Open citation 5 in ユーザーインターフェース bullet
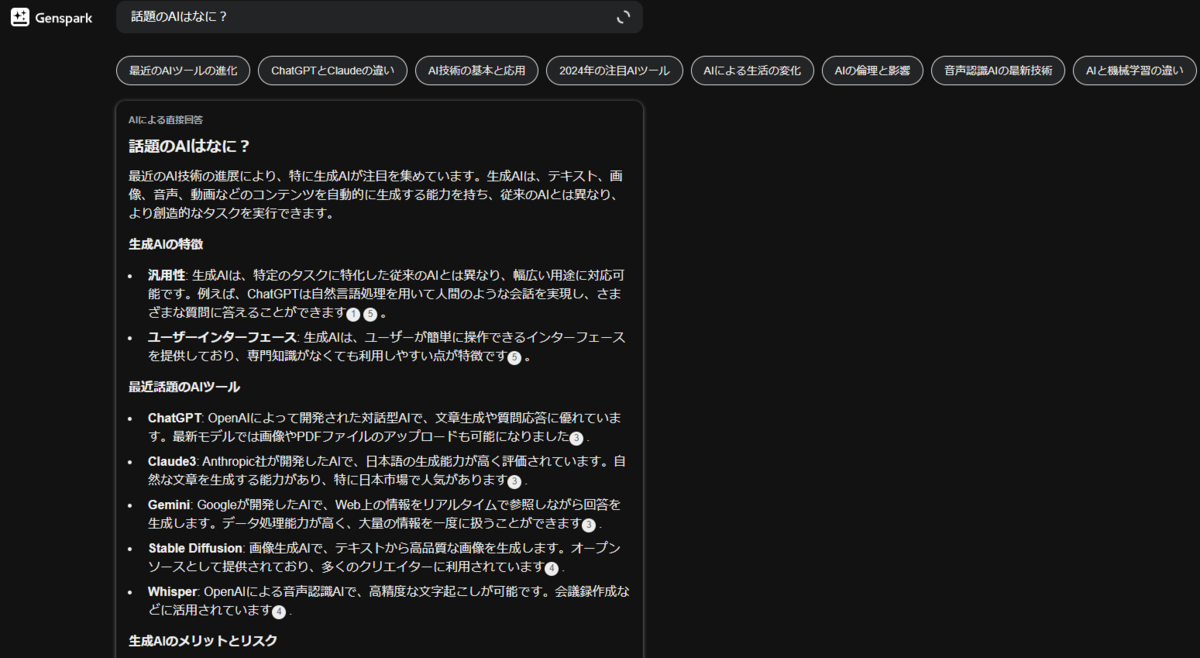The height and width of the screenshot is (658, 1200). [514, 358]
